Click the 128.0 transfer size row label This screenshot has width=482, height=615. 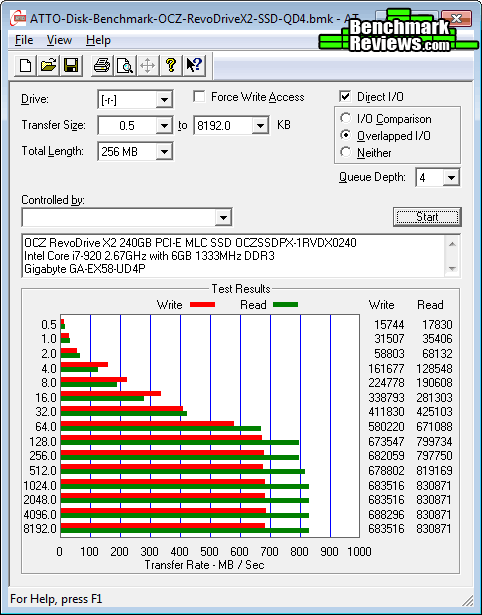tap(43, 441)
